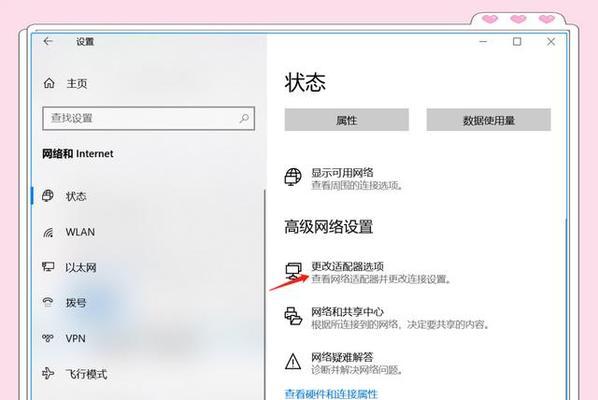This screenshot has width=598, height=400.
Task: Select the 状态 globe icon in sidebar
Action: pyautogui.click(x=48, y=196)
